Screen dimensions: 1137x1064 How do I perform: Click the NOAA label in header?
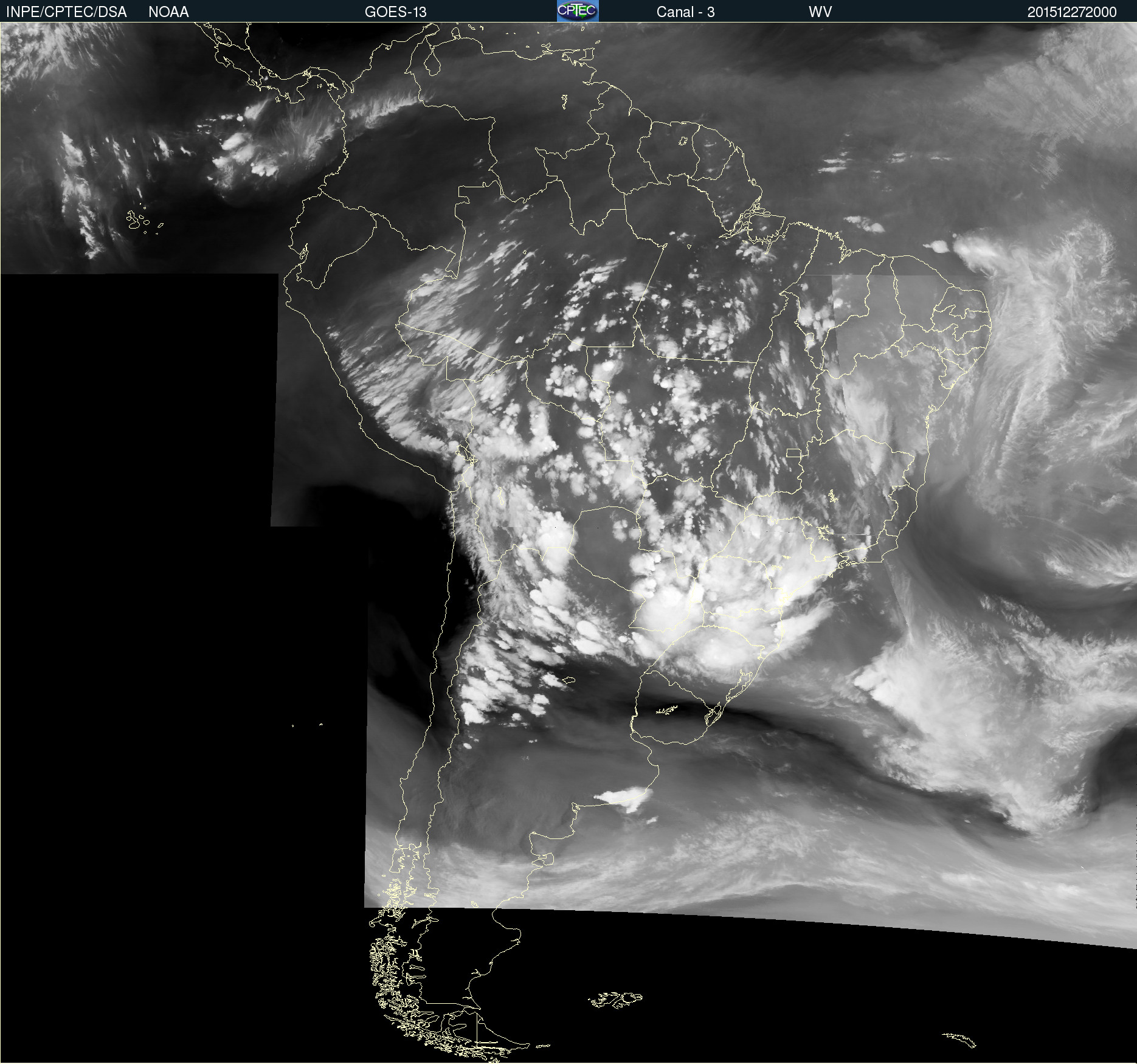168,12
